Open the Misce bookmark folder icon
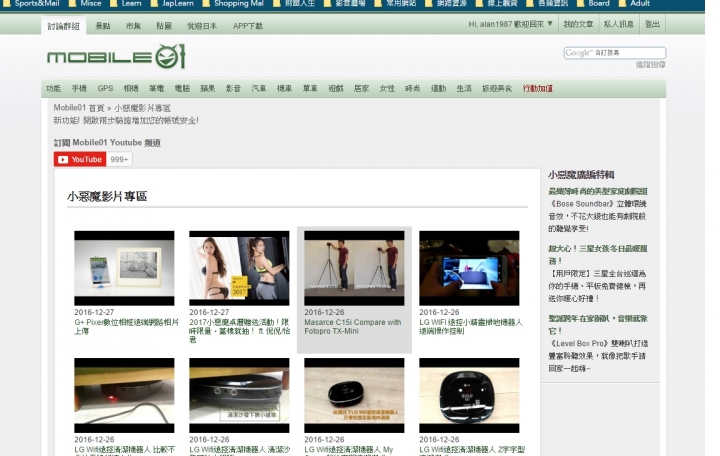 (73, 4)
